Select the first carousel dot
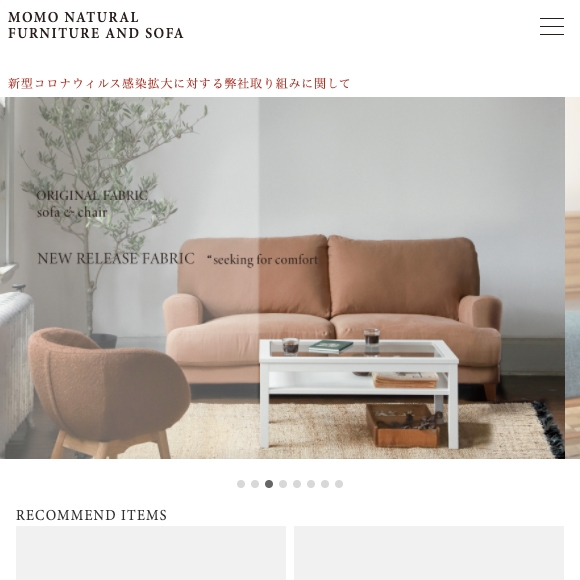 click(x=241, y=484)
